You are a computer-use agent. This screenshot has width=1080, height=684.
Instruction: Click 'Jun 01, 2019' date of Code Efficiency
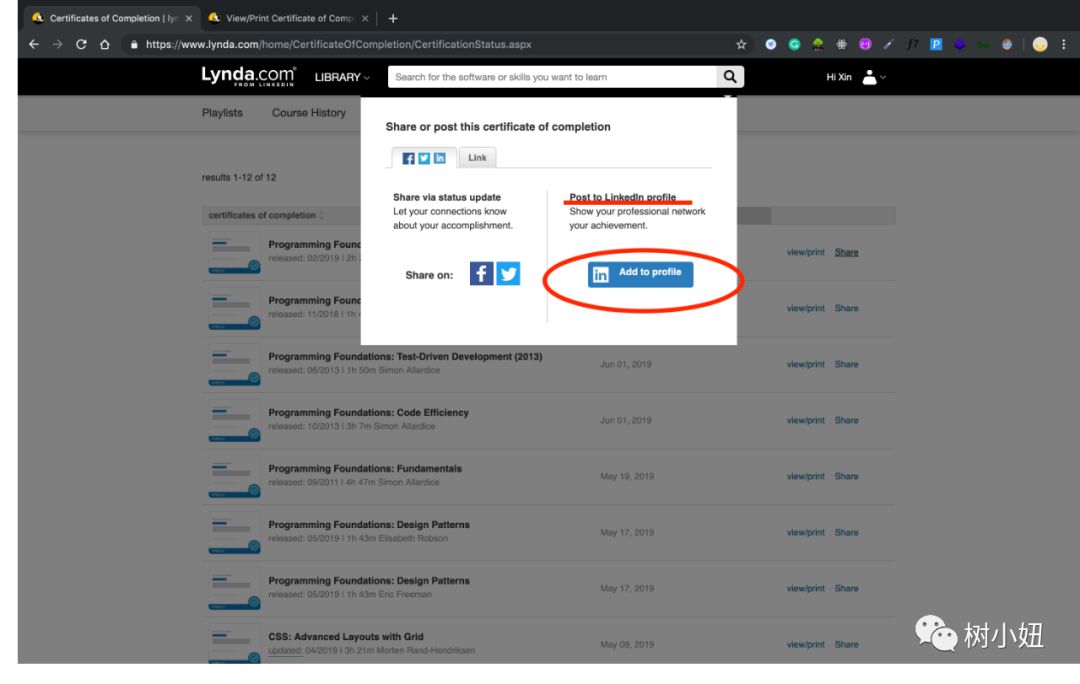click(x=625, y=420)
